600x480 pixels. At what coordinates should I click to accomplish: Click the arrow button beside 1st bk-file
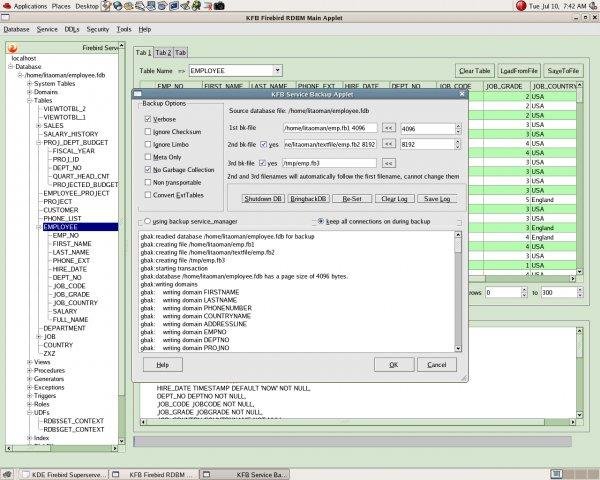point(388,129)
